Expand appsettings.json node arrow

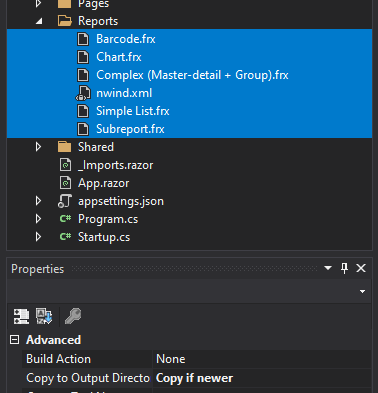point(38,201)
